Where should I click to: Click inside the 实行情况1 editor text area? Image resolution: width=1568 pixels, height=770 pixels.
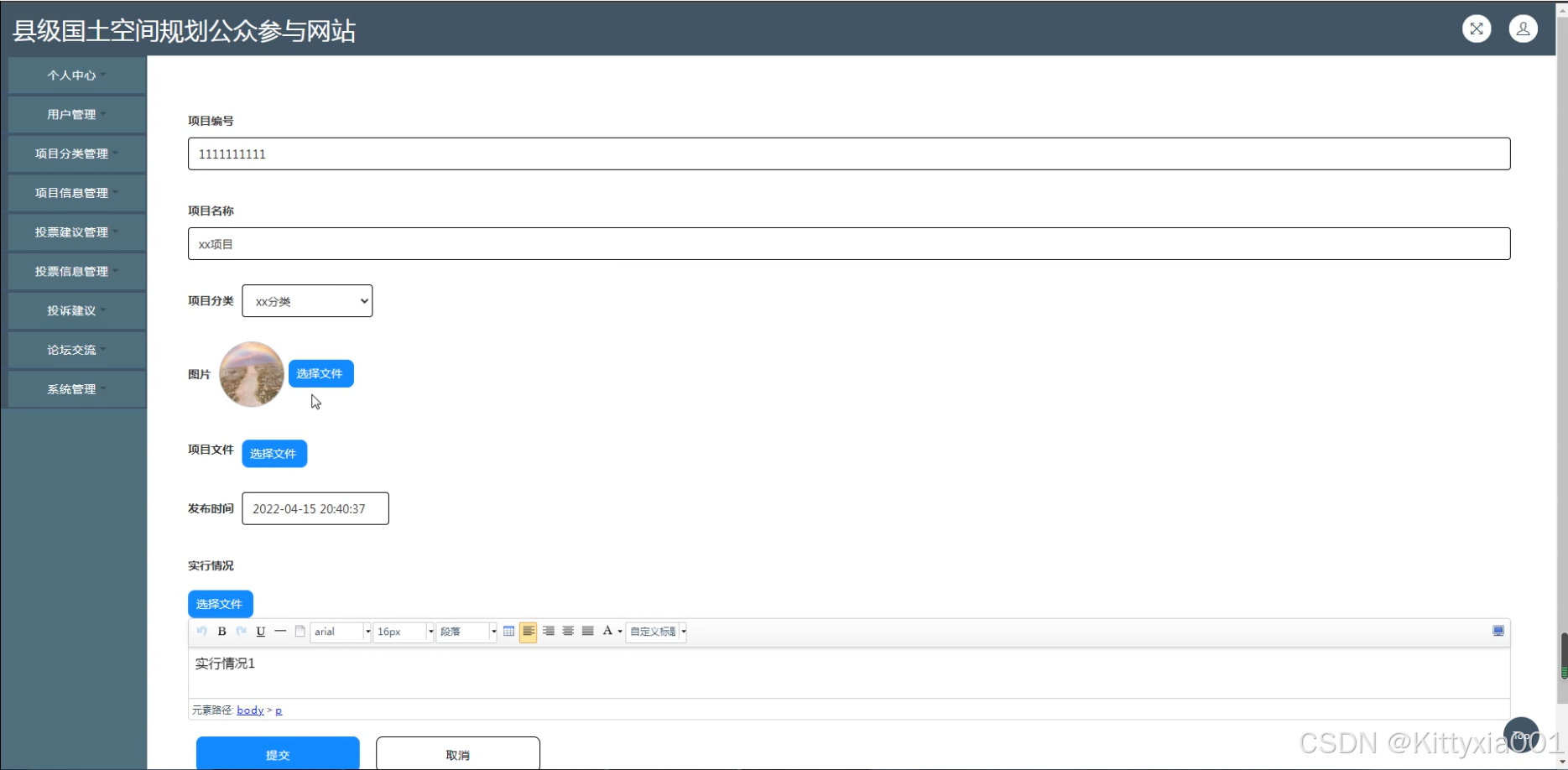coord(849,673)
